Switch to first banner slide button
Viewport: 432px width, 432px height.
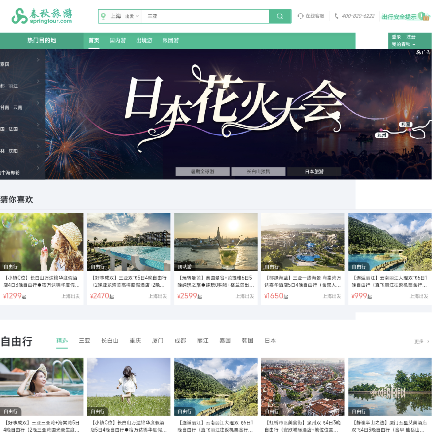tap(203, 171)
